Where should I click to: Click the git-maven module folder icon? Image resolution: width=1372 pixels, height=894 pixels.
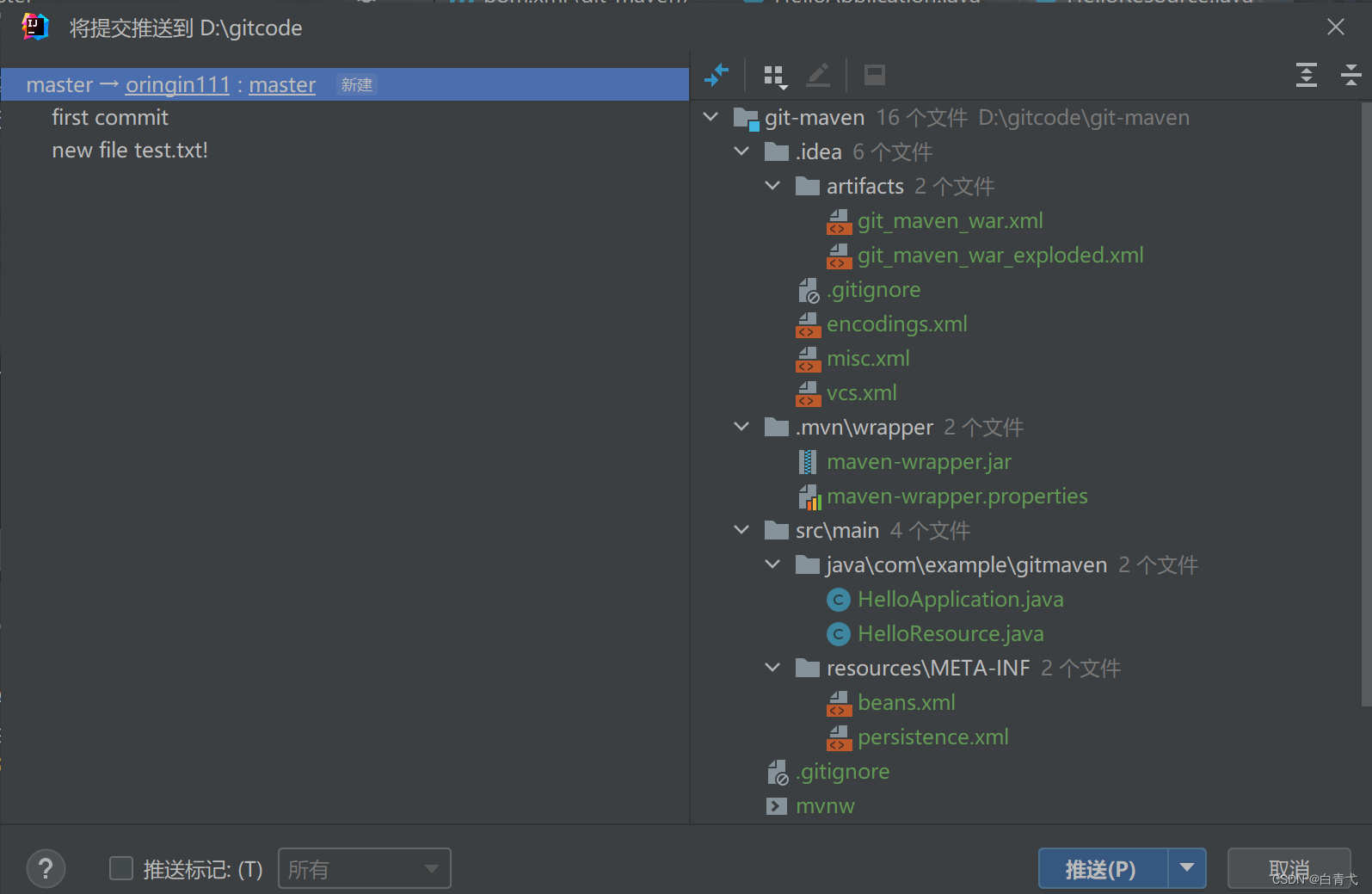(x=746, y=118)
